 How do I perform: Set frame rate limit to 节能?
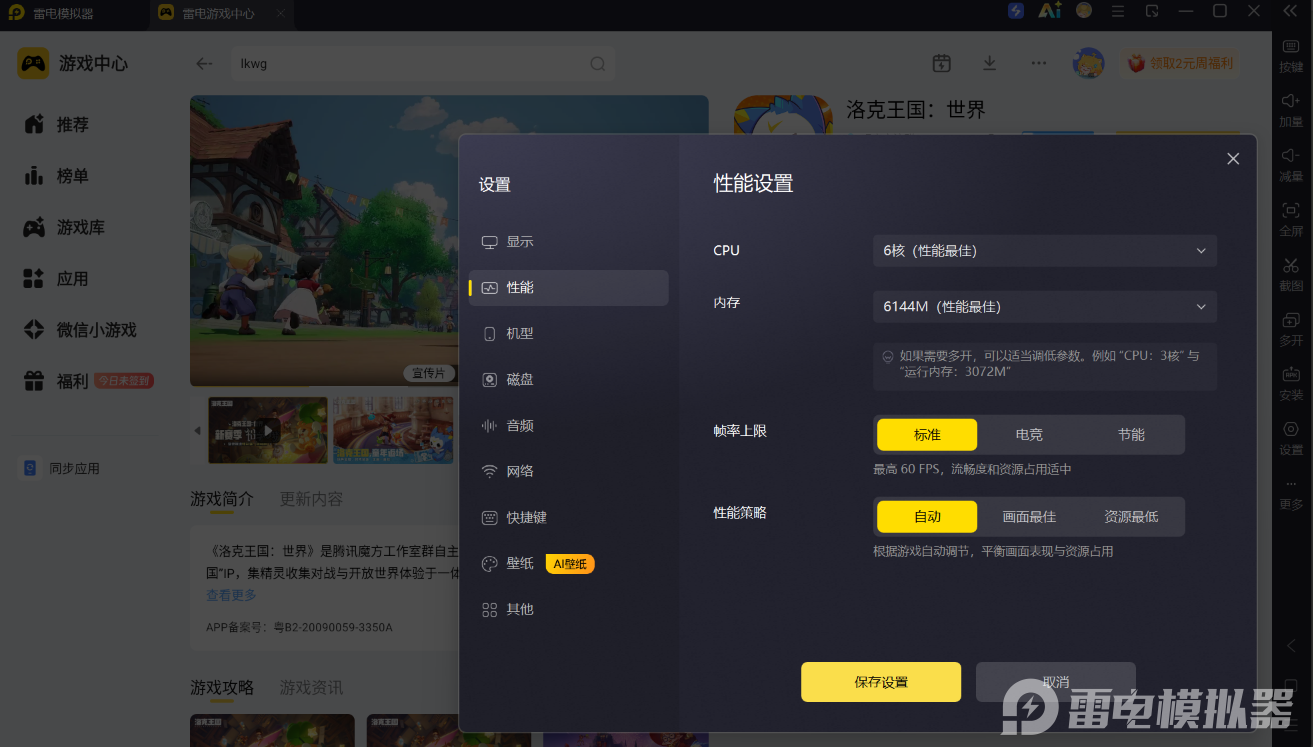1131,435
